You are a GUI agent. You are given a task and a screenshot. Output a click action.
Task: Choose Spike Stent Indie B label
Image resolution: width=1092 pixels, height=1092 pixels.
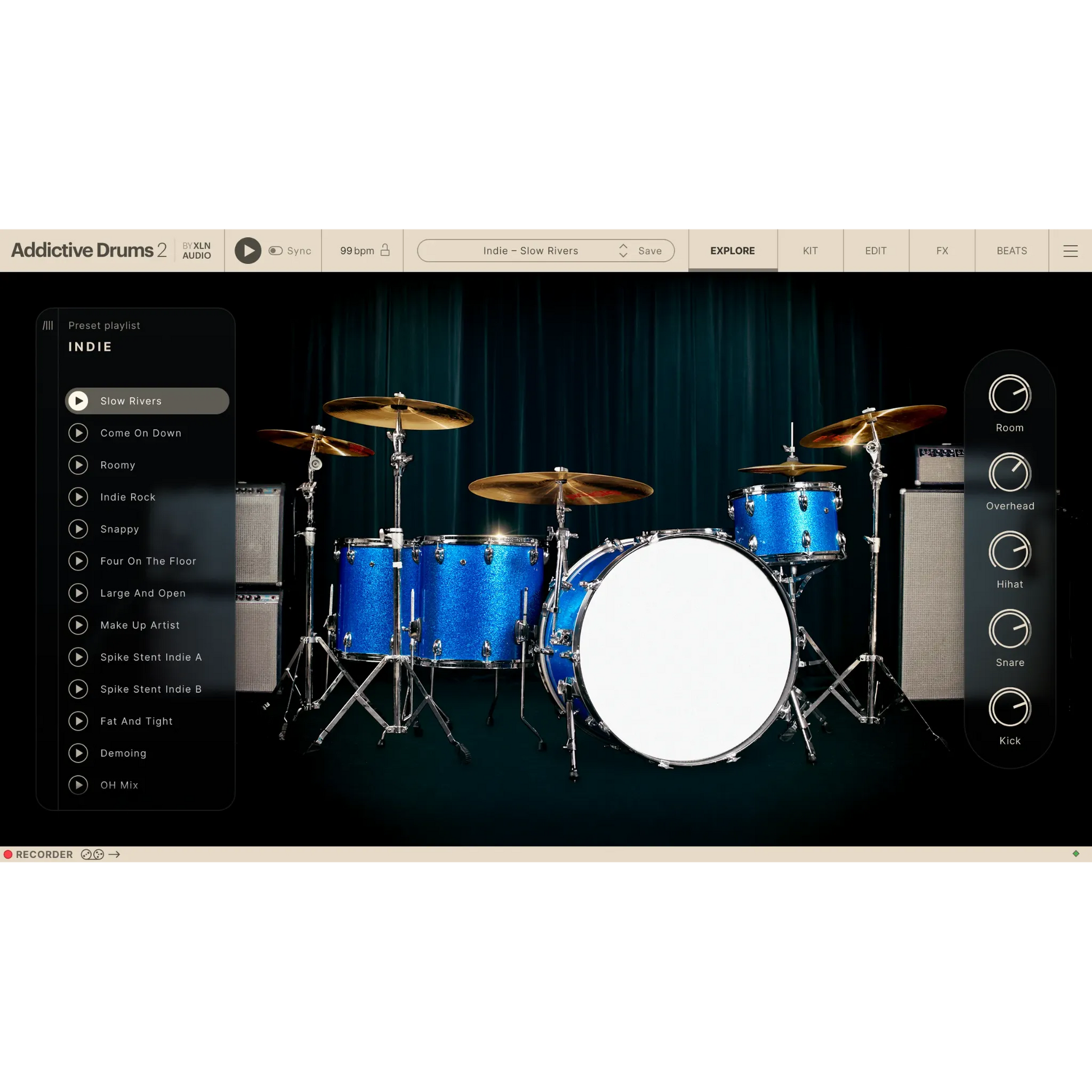(151, 689)
